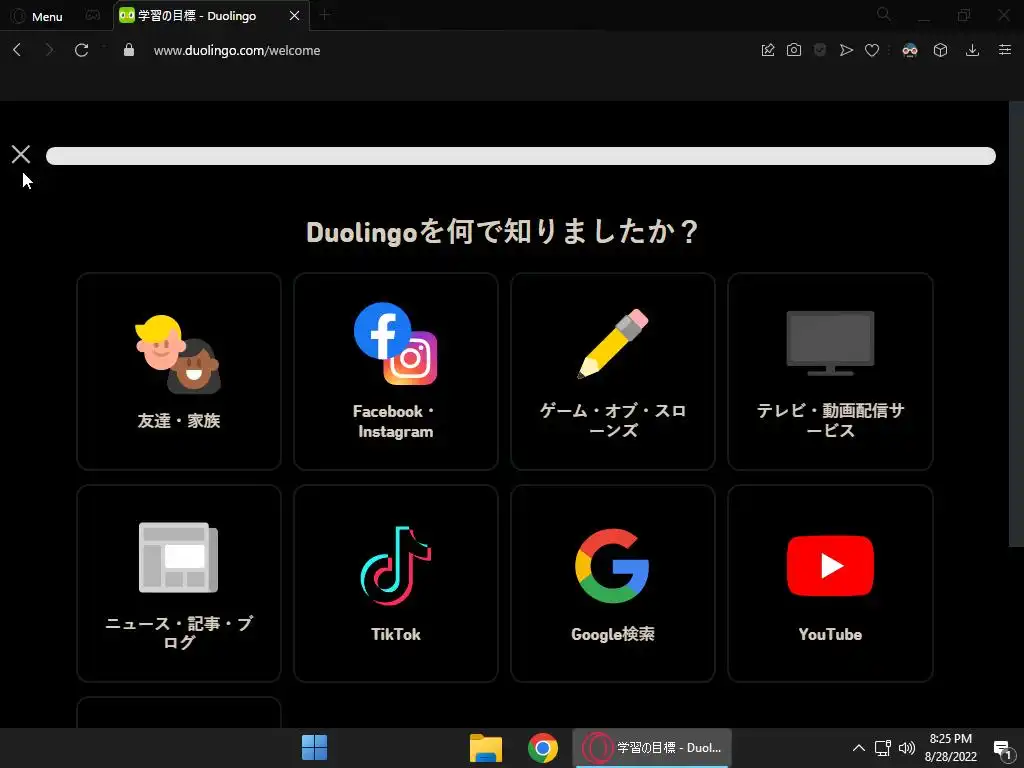This screenshot has height=768, width=1024.
Task: Pick the YouTube card
Action: click(x=830, y=583)
